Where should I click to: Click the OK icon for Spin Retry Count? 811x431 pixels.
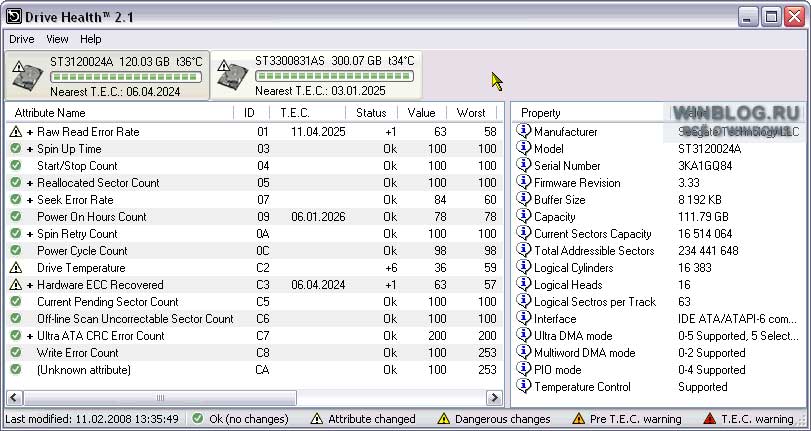pyautogui.click(x=16, y=233)
